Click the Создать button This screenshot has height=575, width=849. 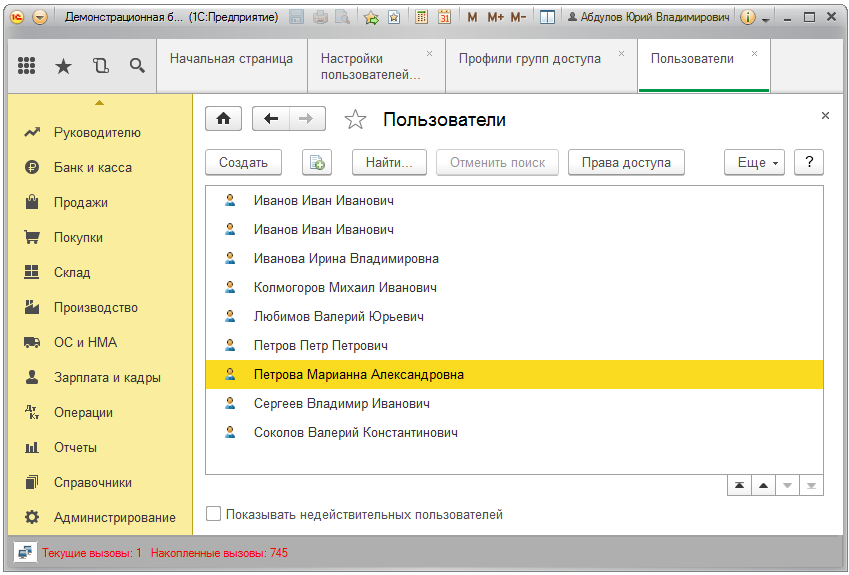(243, 163)
